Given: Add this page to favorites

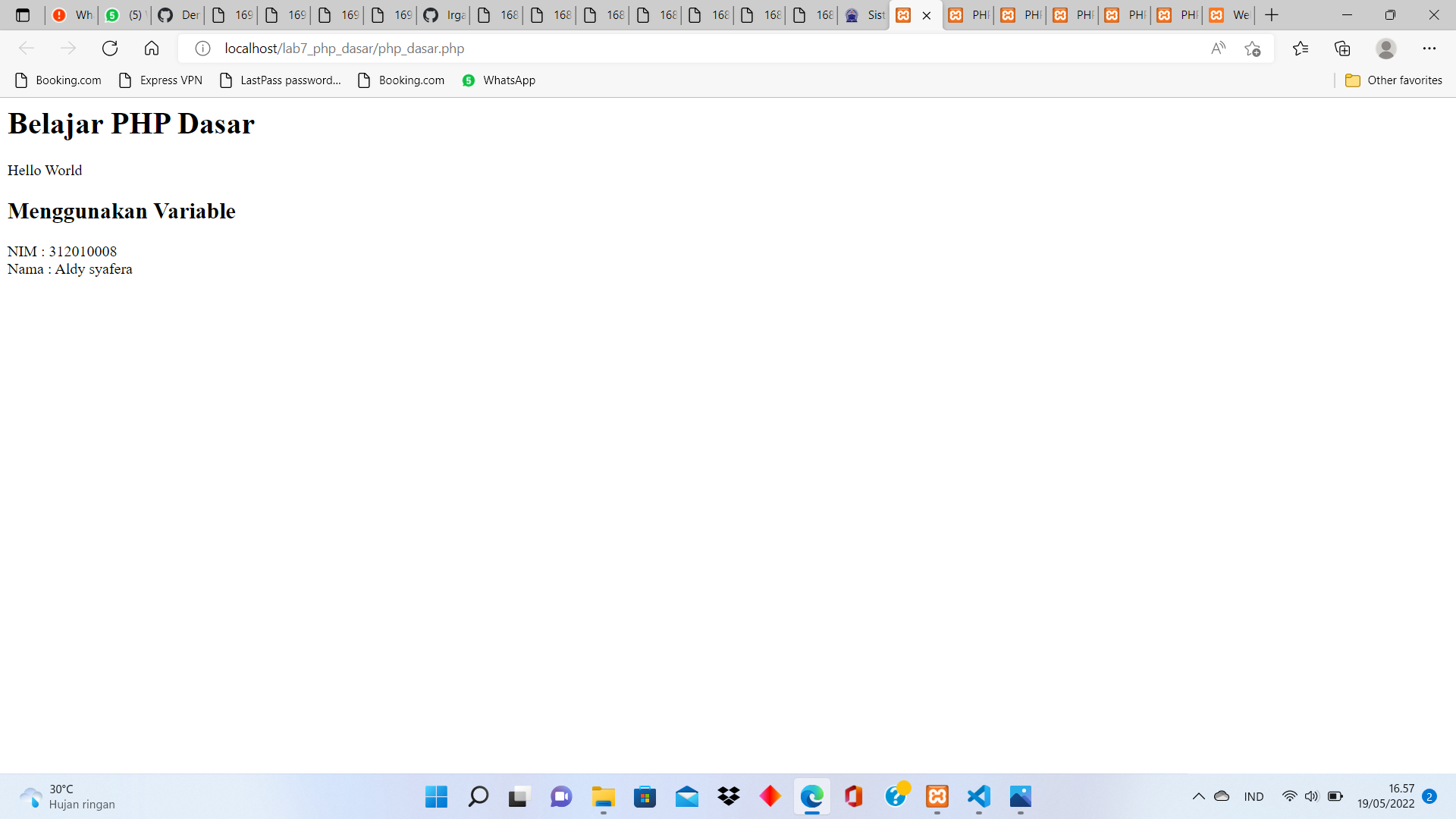Looking at the screenshot, I should [x=1253, y=49].
